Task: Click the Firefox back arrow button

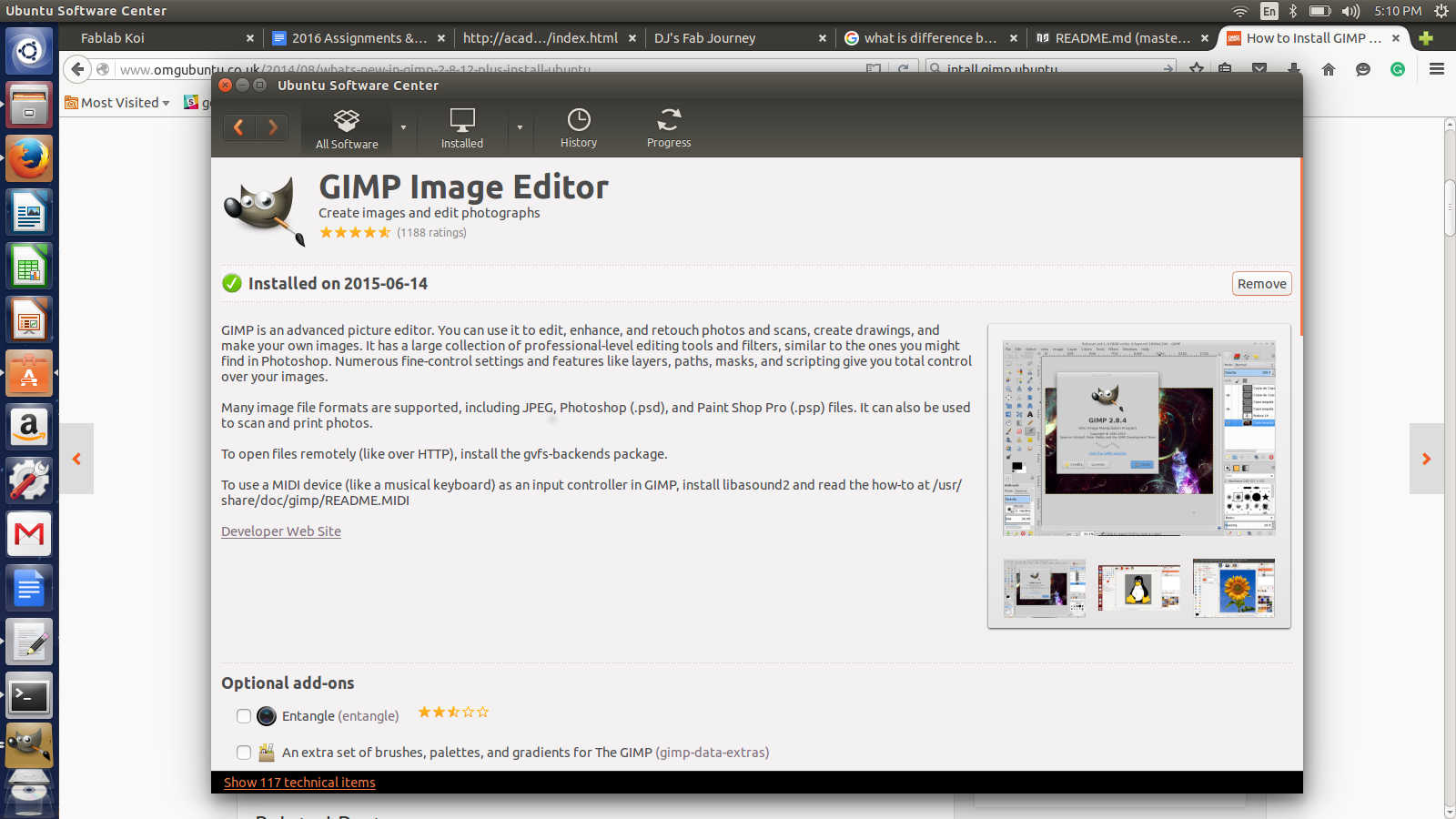Action: click(77, 69)
